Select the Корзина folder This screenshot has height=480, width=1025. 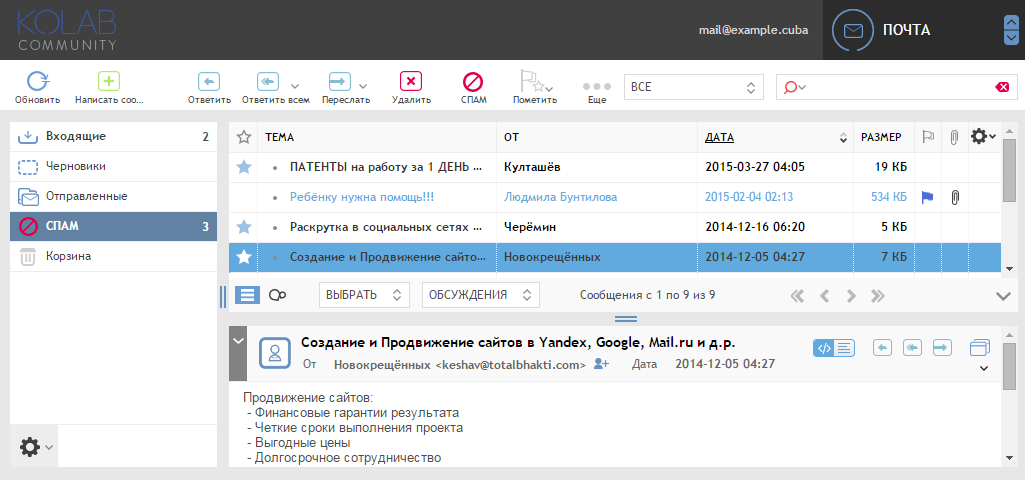coord(114,256)
